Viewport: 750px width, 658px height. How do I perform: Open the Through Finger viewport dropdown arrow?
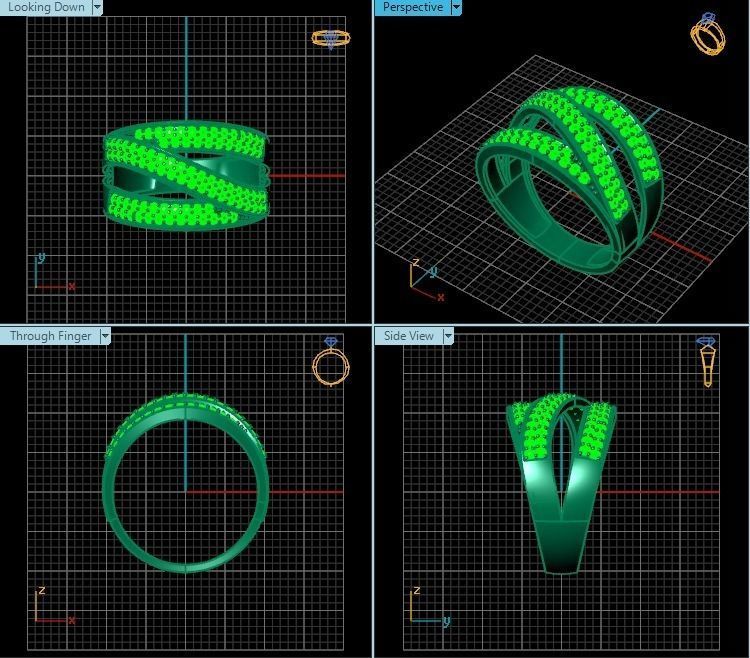coord(105,336)
